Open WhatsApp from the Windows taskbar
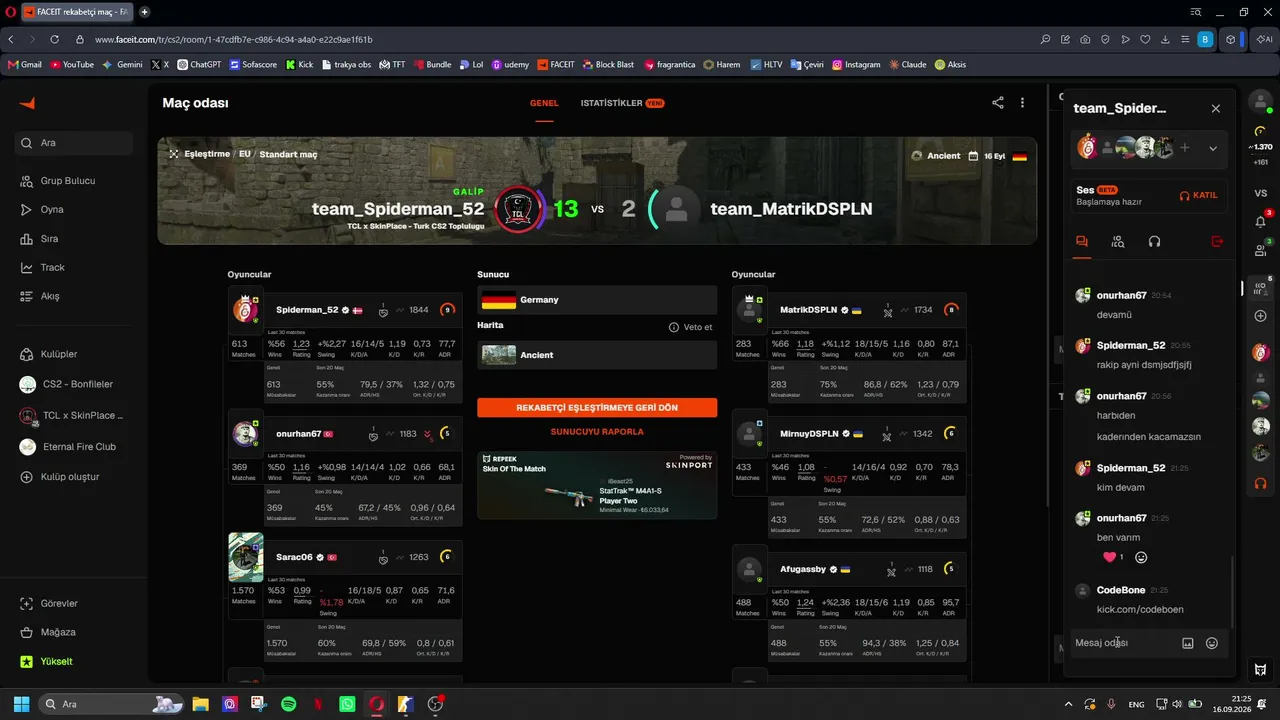1280x720 pixels. (347, 704)
